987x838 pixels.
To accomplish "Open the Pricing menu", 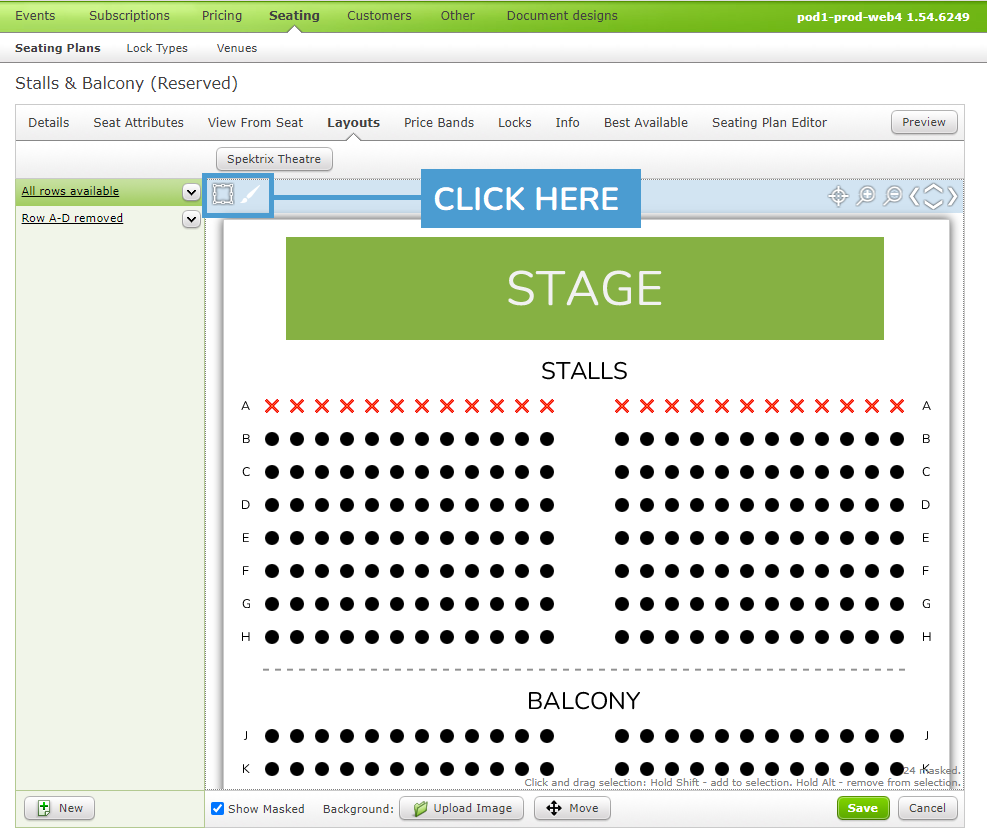I will [222, 16].
